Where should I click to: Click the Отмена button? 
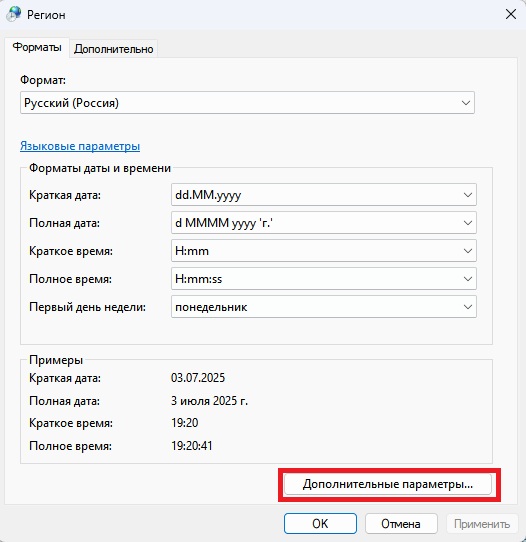401,524
